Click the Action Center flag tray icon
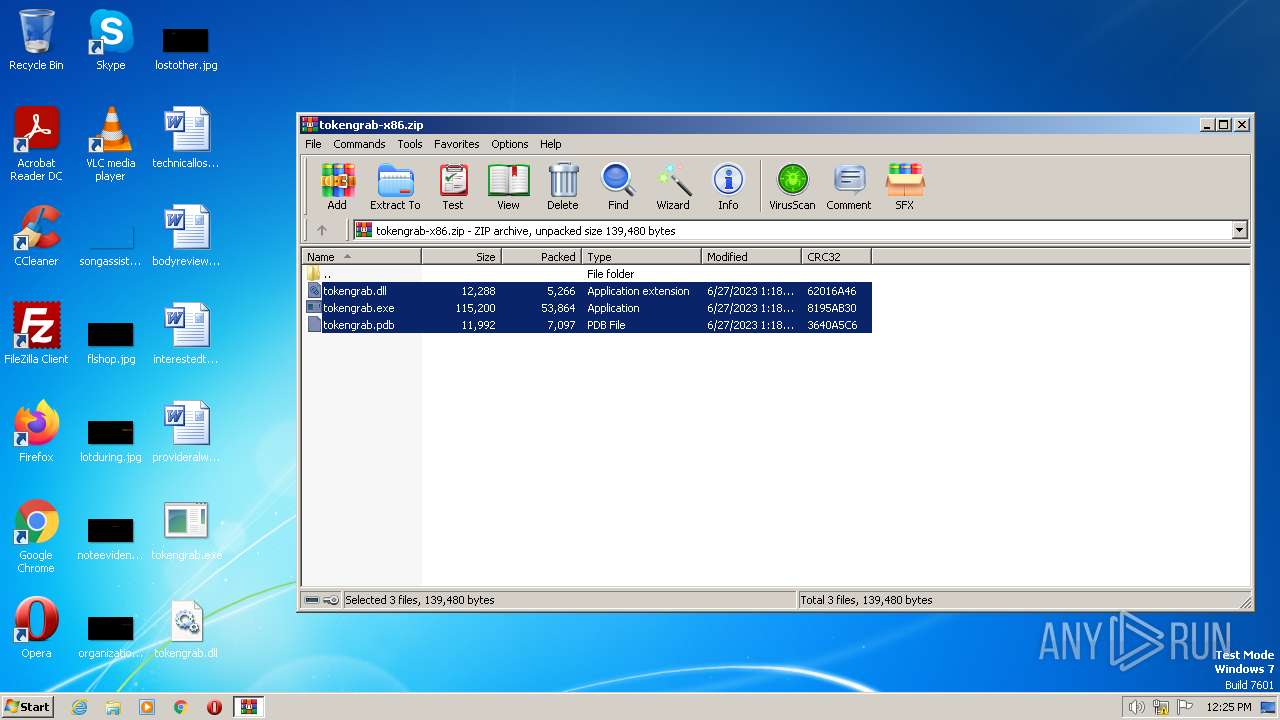 [x=1185, y=707]
